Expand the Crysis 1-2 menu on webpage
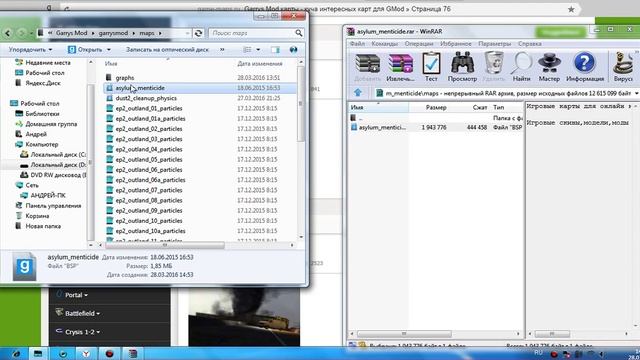640x360 pixels. (x=82, y=332)
